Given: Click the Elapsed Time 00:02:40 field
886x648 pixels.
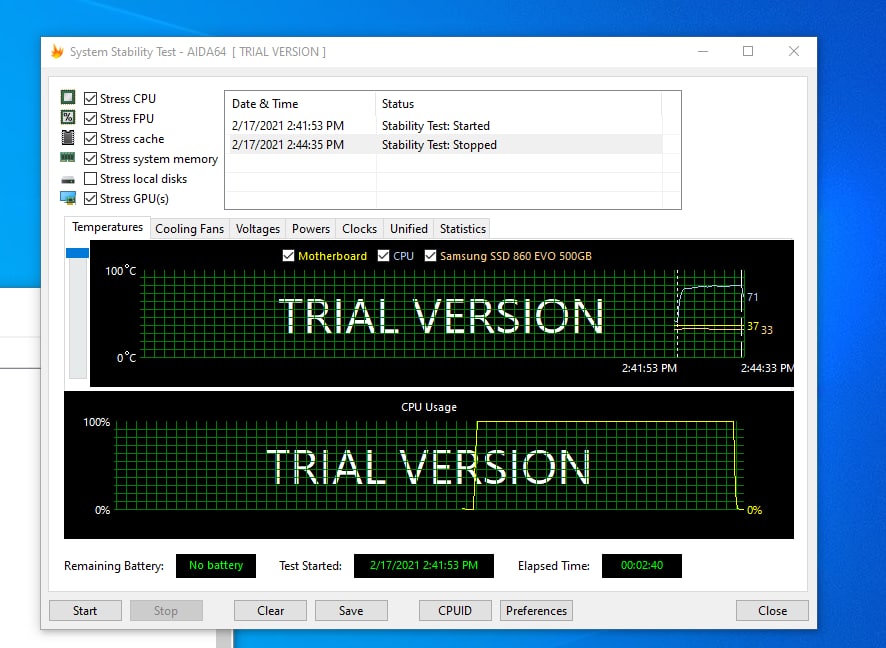Looking at the screenshot, I should coord(642,566).
